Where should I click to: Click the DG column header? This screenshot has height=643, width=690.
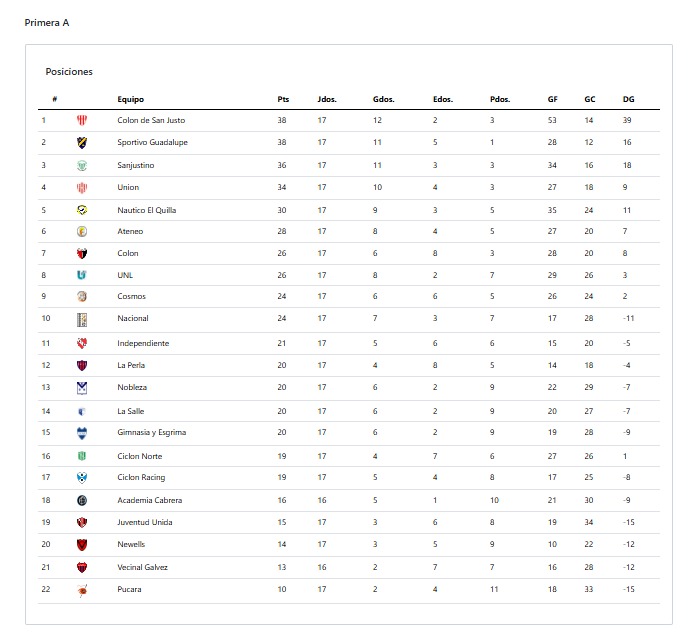[x=628, y=99]
